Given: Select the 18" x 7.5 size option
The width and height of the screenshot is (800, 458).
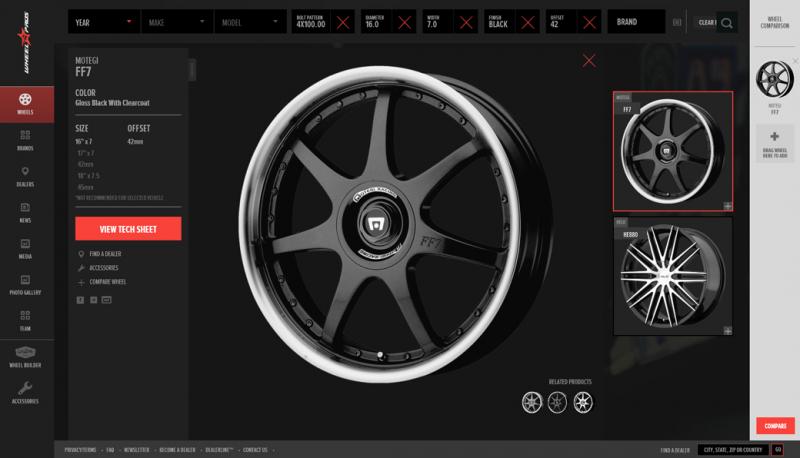Looking at the screenshot, I should click(88, 175).
